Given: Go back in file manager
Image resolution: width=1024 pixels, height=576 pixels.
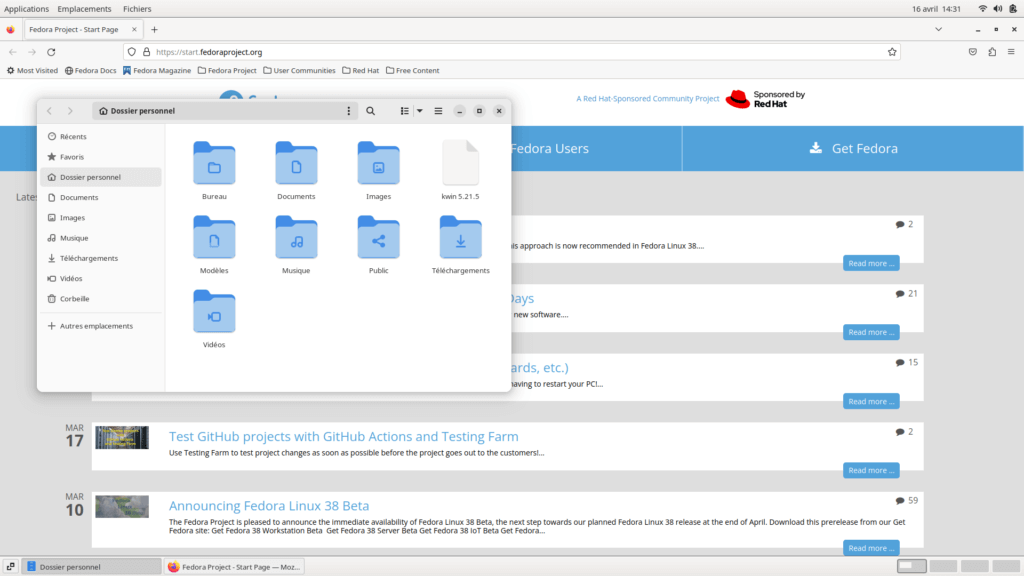Looking at the screenshot, I should (50, 111).
